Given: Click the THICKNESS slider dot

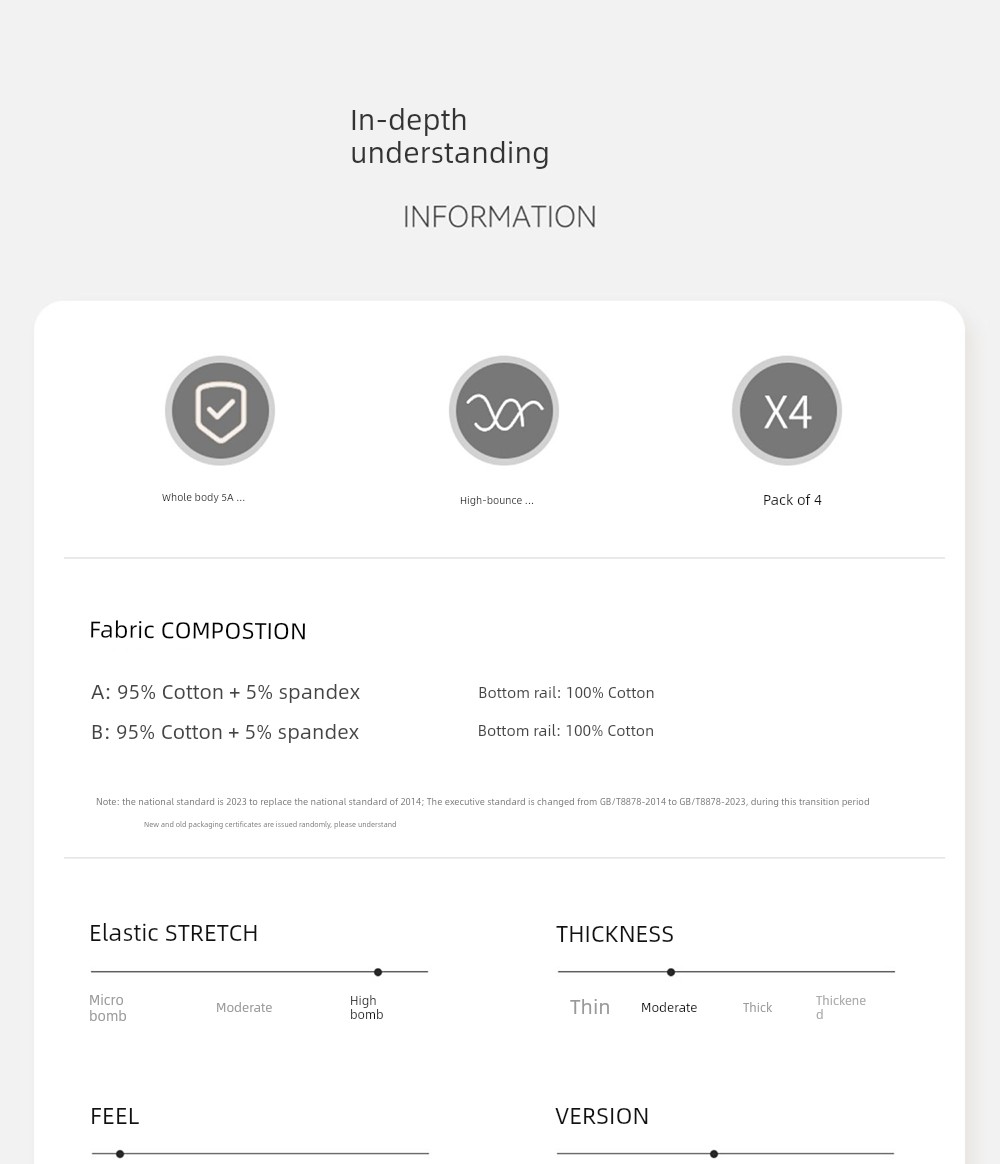Looking at the screenshot, I should (x=671, y=972).
